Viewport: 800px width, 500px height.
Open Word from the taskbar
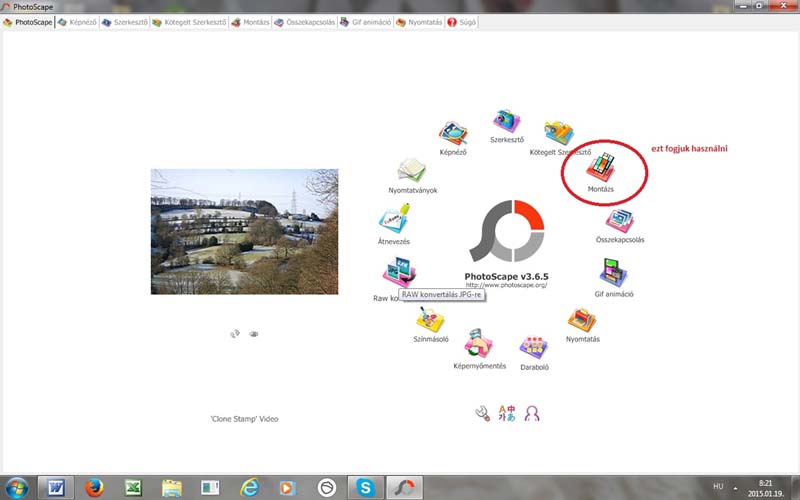click(x=56, y=488)
